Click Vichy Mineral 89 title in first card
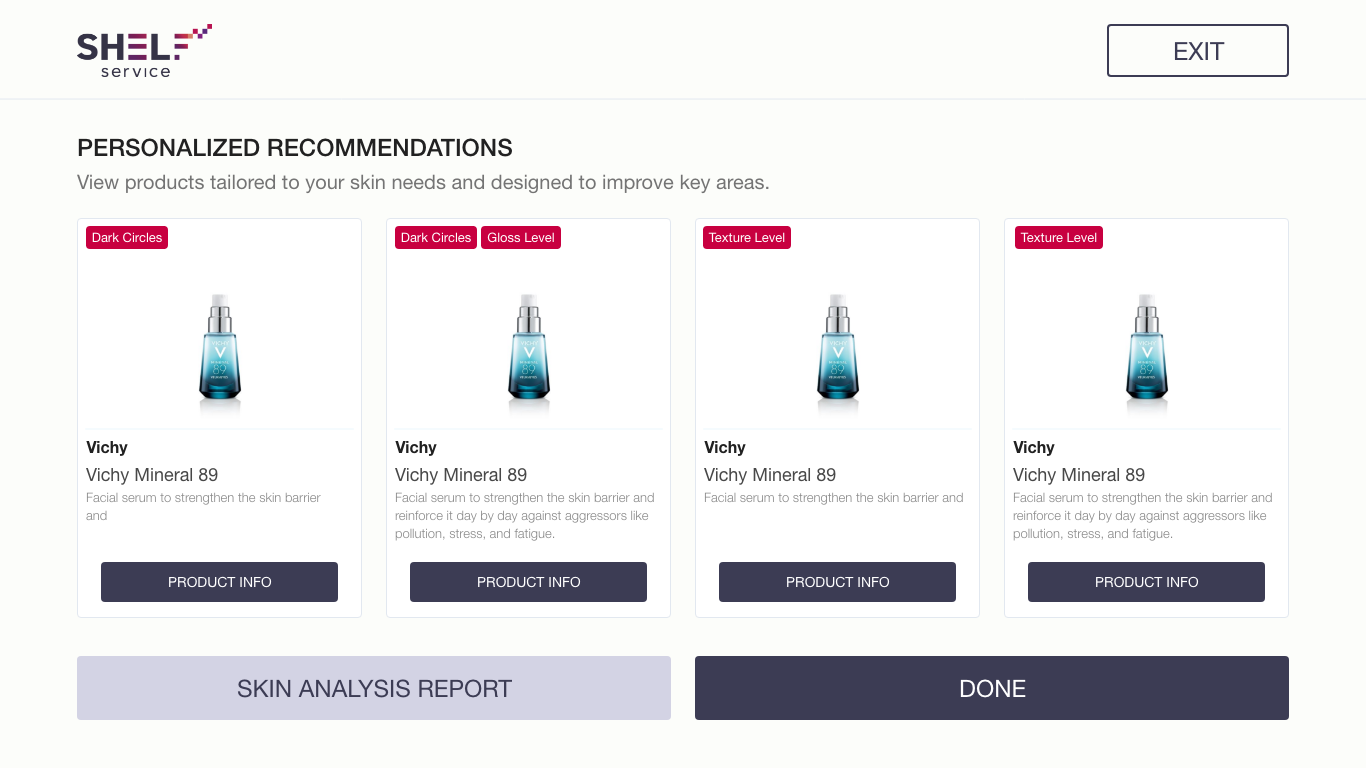This screenshot has width=1366, height=768. [152, 475]
